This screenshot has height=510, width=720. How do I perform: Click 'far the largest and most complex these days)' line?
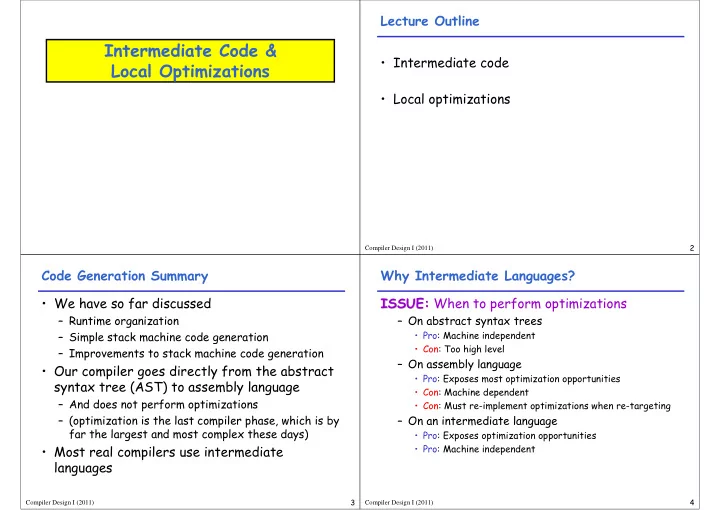(189, 434)
